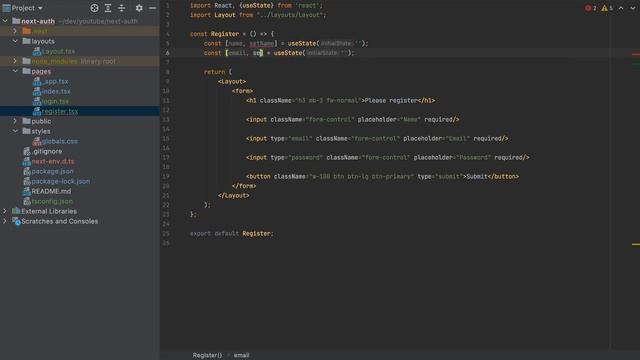Click the closing </Layout> tag

[x=233, y=196]
